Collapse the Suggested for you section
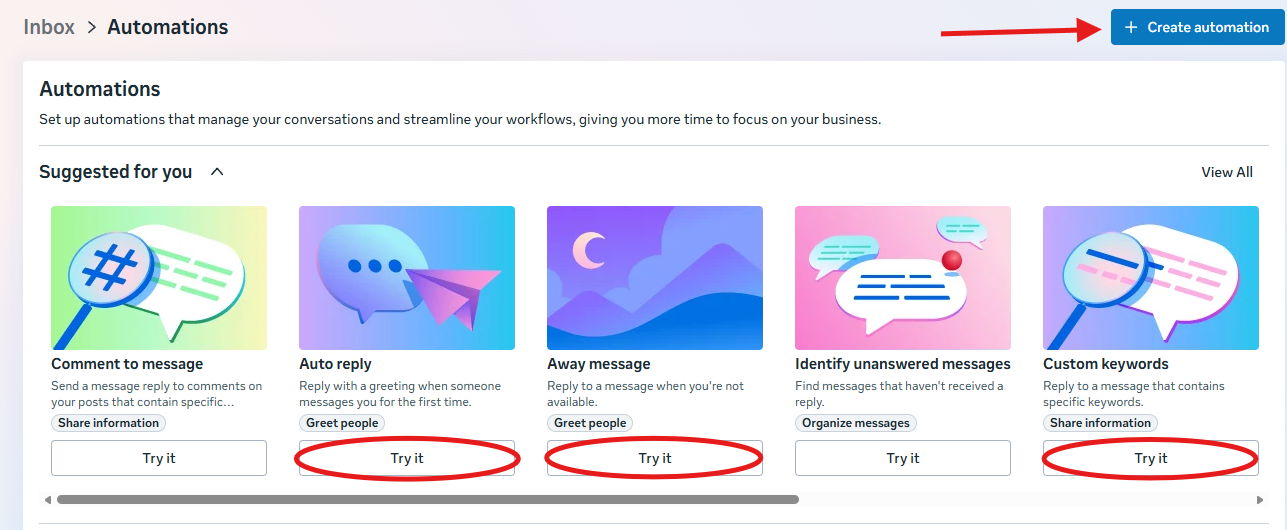Image resolution: width=1287 pixels, height=530 pixels. (x=217, y=172)
